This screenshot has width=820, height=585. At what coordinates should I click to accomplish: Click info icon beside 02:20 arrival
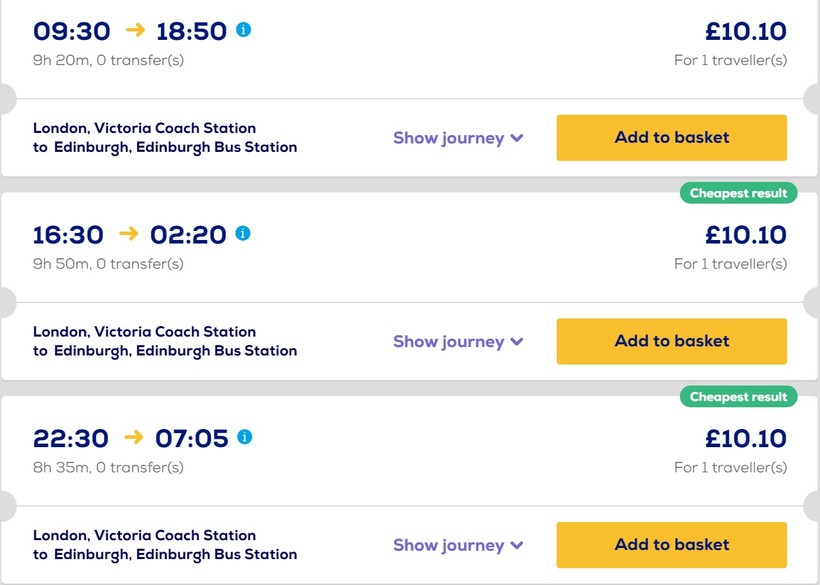(243, 233)
